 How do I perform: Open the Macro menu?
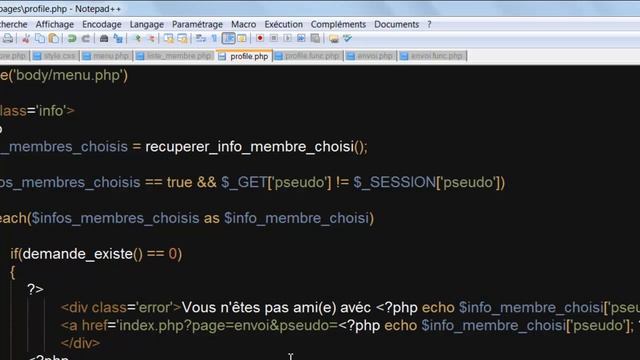coord(244,24)
